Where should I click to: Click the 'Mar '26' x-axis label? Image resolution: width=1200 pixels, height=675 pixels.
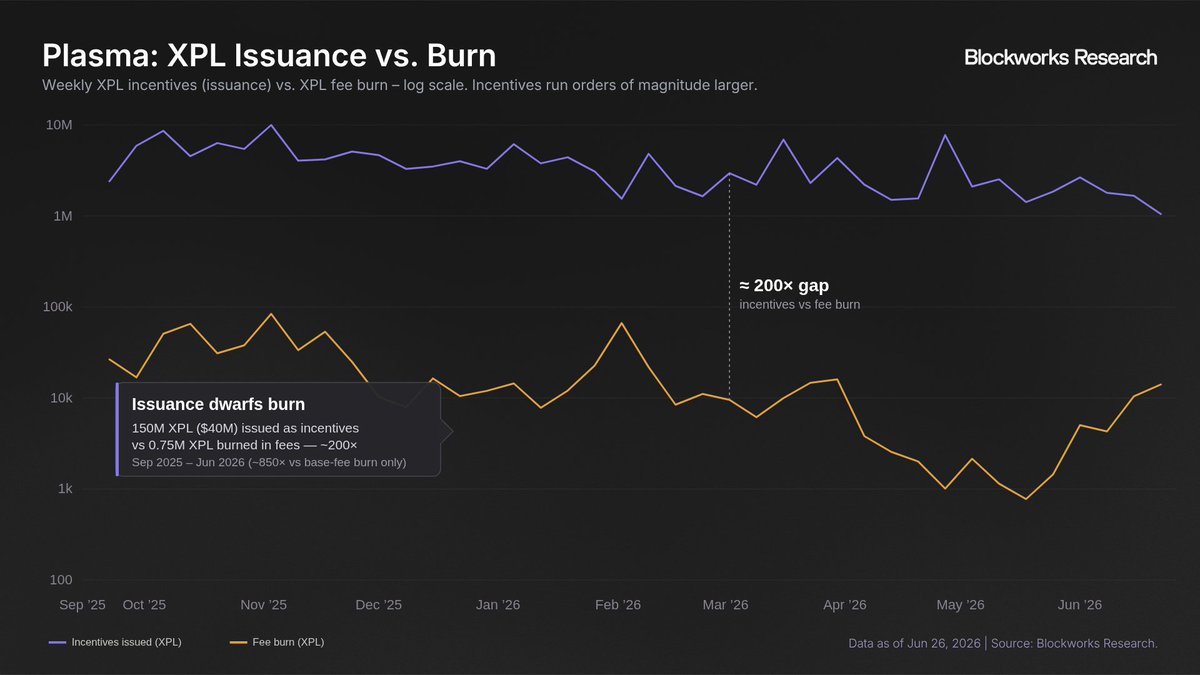[726, 605]
